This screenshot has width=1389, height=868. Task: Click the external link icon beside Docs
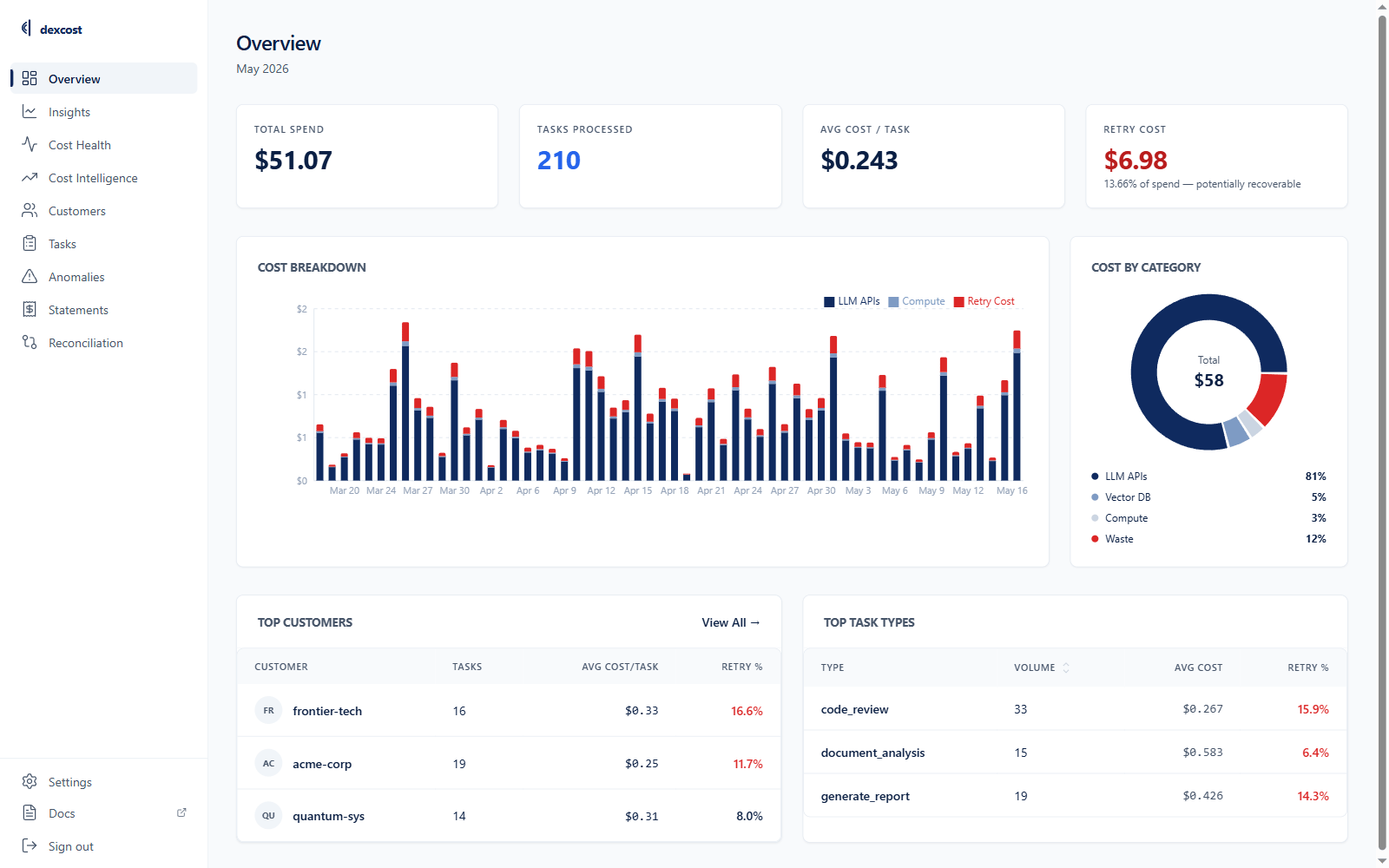[181, 812]
